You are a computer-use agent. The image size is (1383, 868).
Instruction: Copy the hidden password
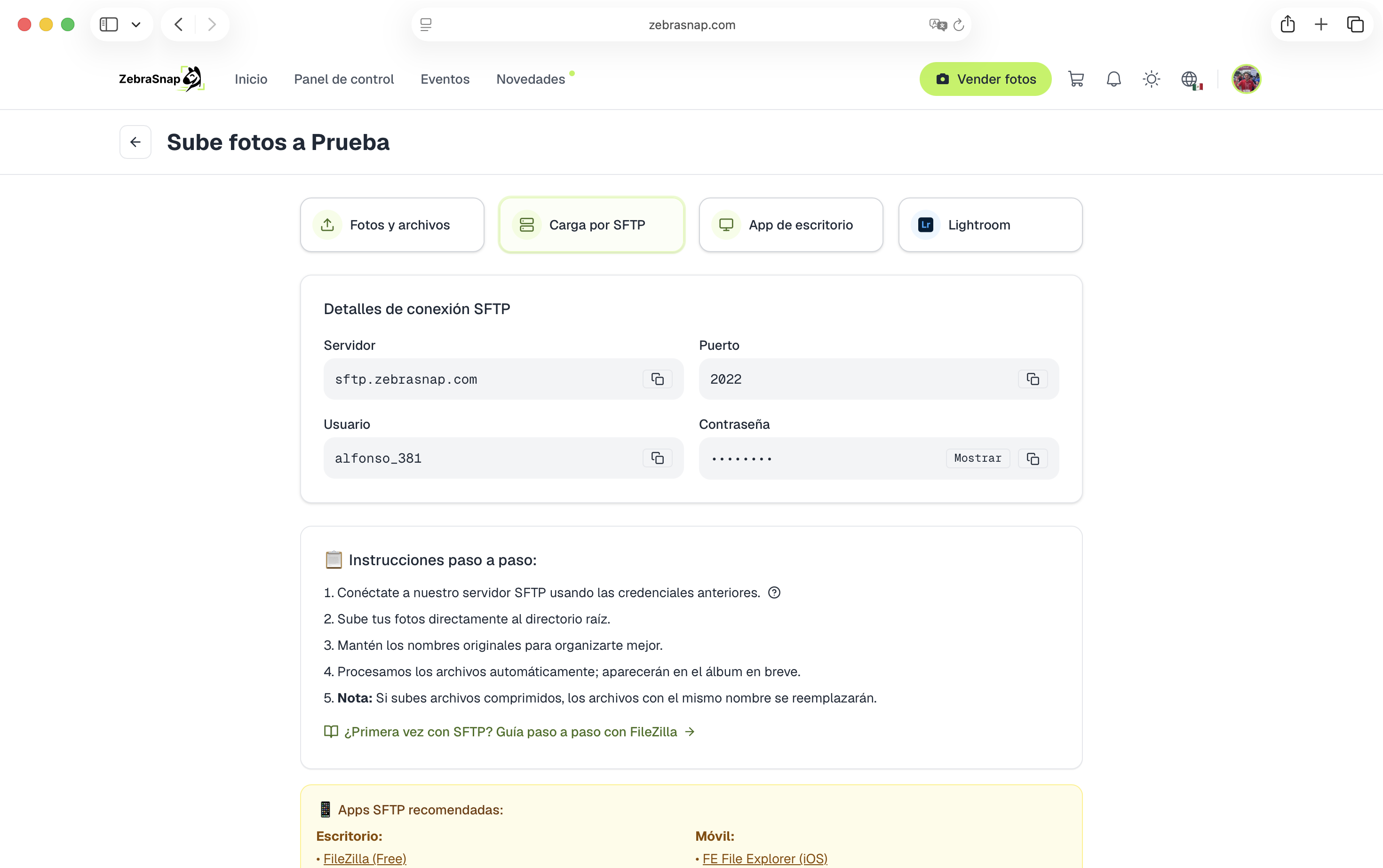1032,458
